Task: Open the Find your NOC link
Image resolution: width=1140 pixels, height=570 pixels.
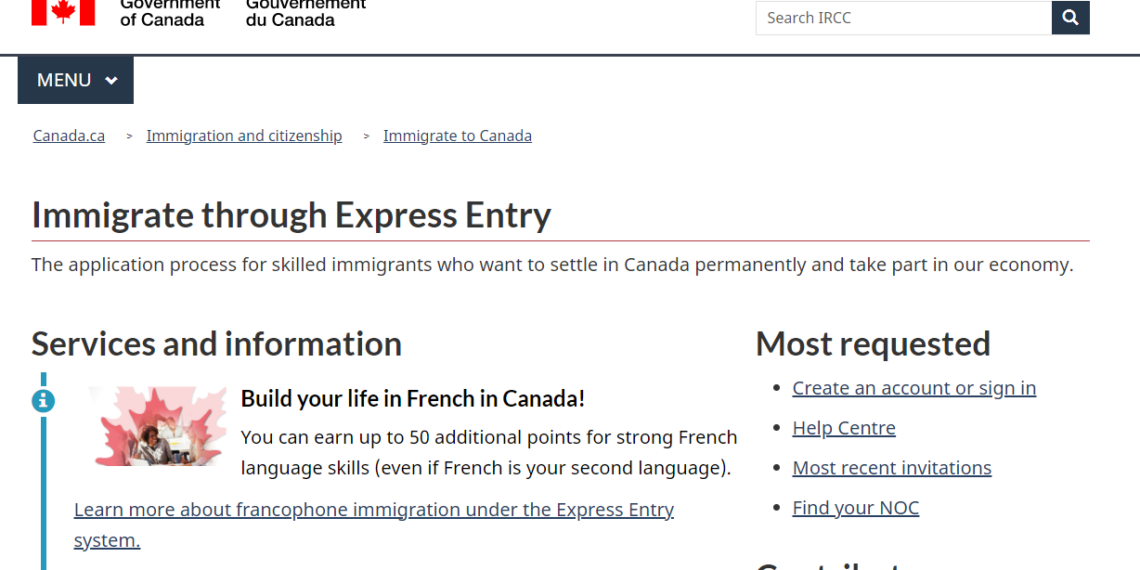Action: pos(855,508)
